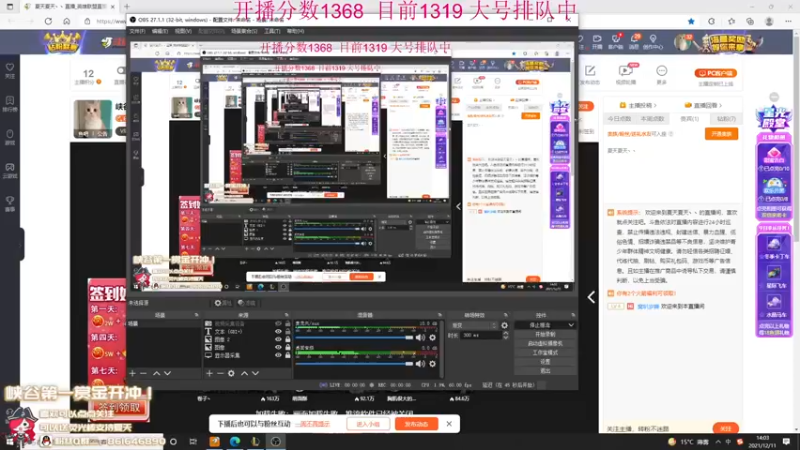This screenshot has height=450, width=800.
Task: Open 桌面音频 audio settings gear
Action: [433, 364]
